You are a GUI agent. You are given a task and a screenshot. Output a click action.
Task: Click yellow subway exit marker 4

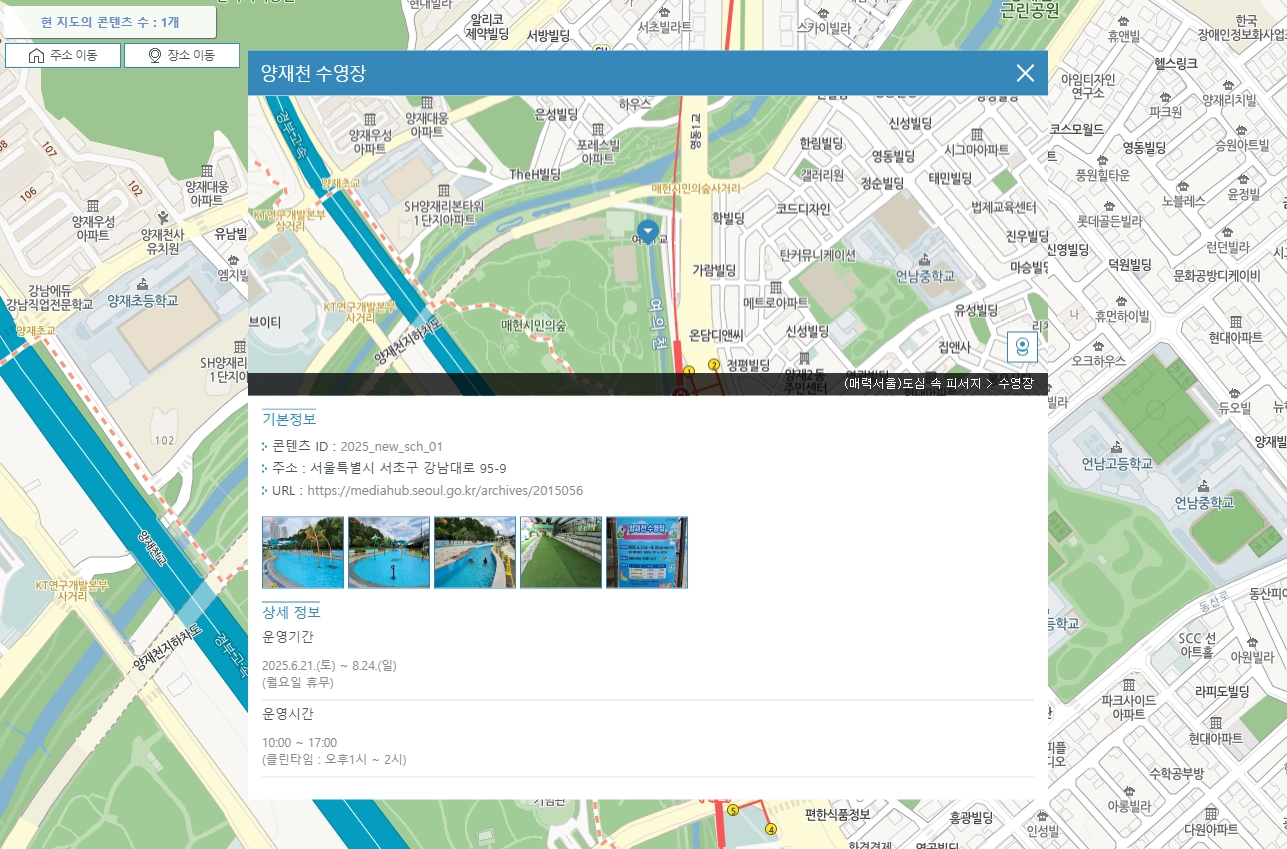tap(771, 828)
